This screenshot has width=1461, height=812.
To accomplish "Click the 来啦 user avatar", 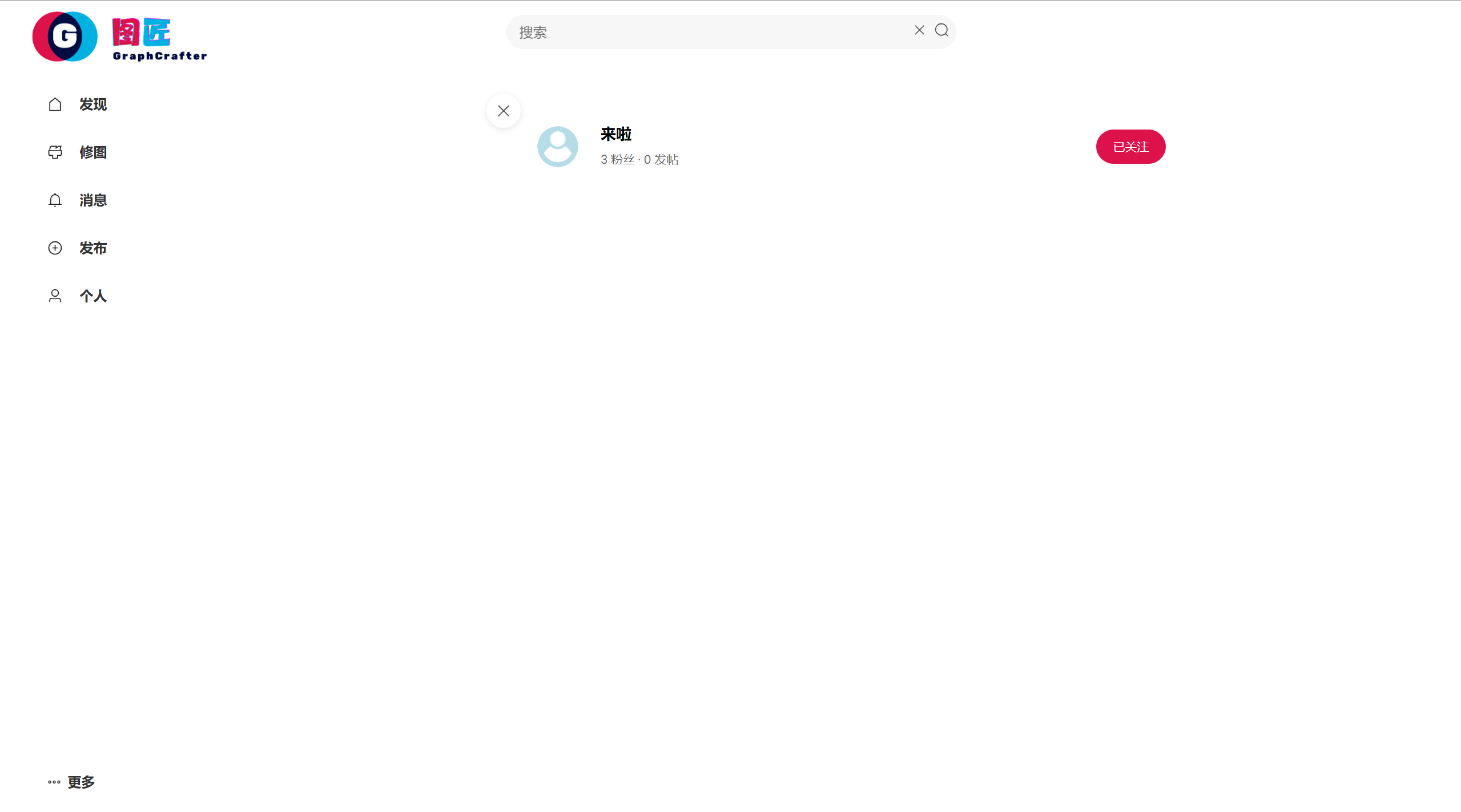I will tap(558, 147).
